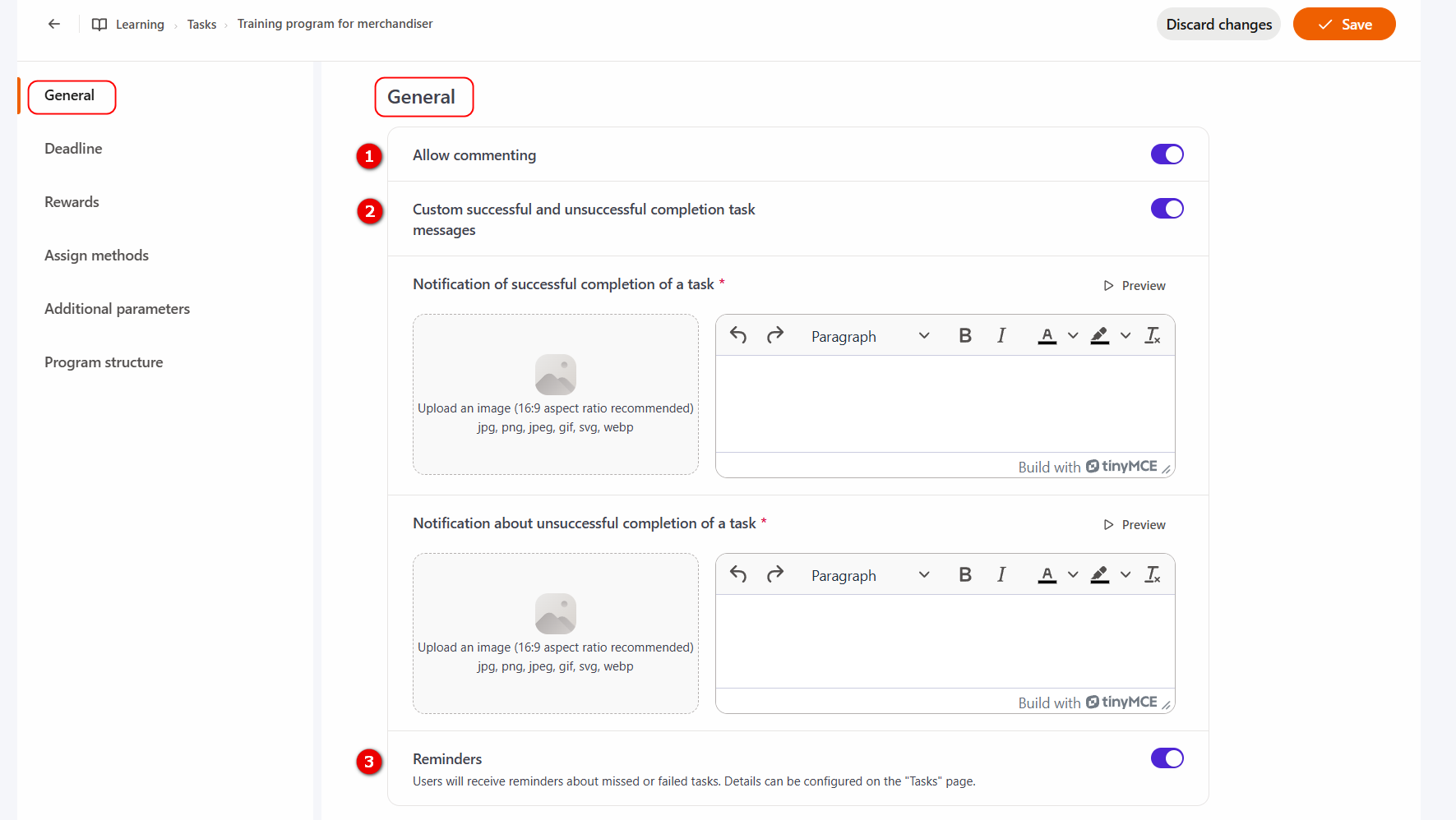Image resolution: width=1456 pixels, height=820 pixels.
Task: Open the Deadline section
Action: click(x=73, y=149)
